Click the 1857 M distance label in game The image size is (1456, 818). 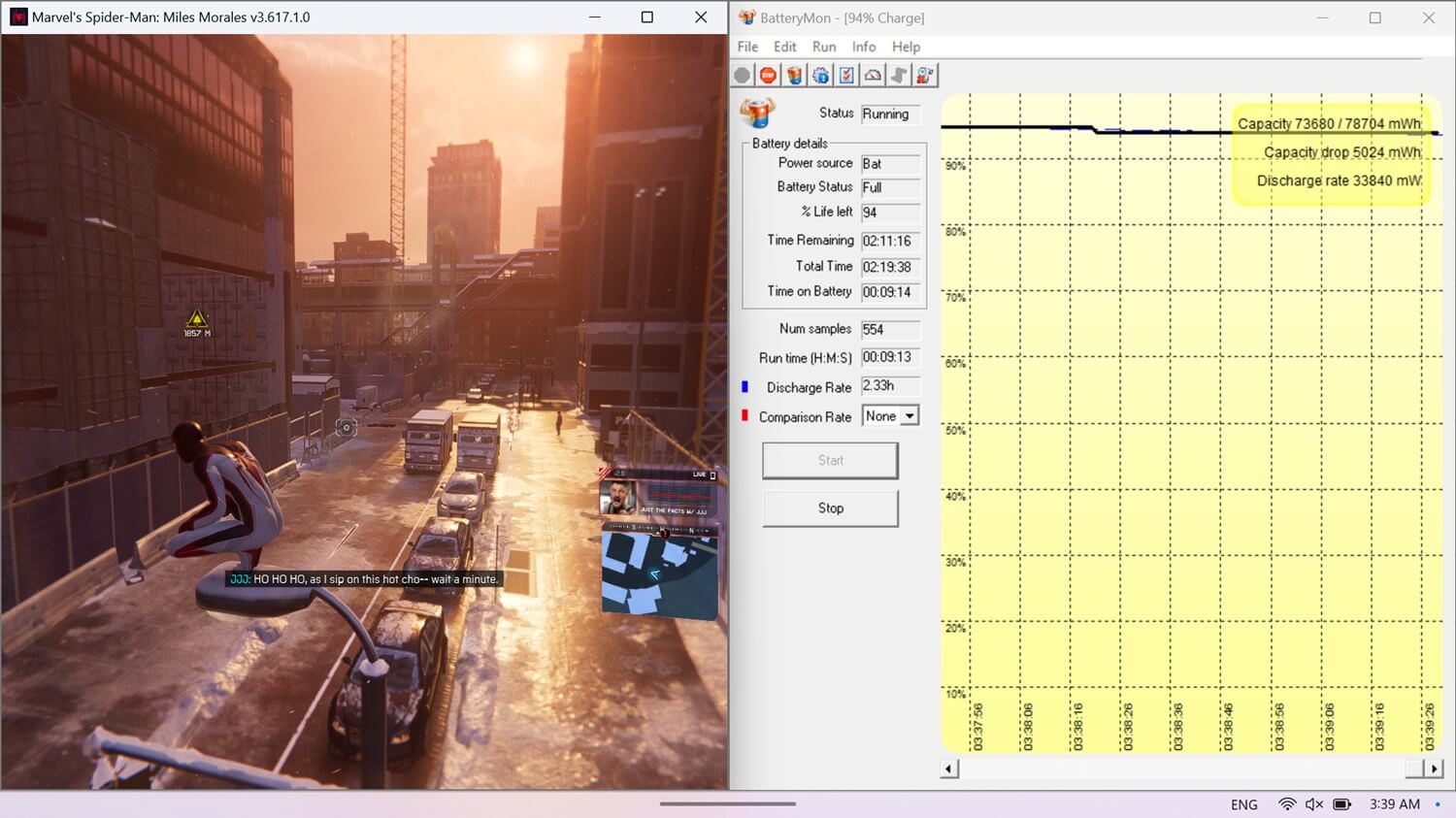tap(197, 333)
